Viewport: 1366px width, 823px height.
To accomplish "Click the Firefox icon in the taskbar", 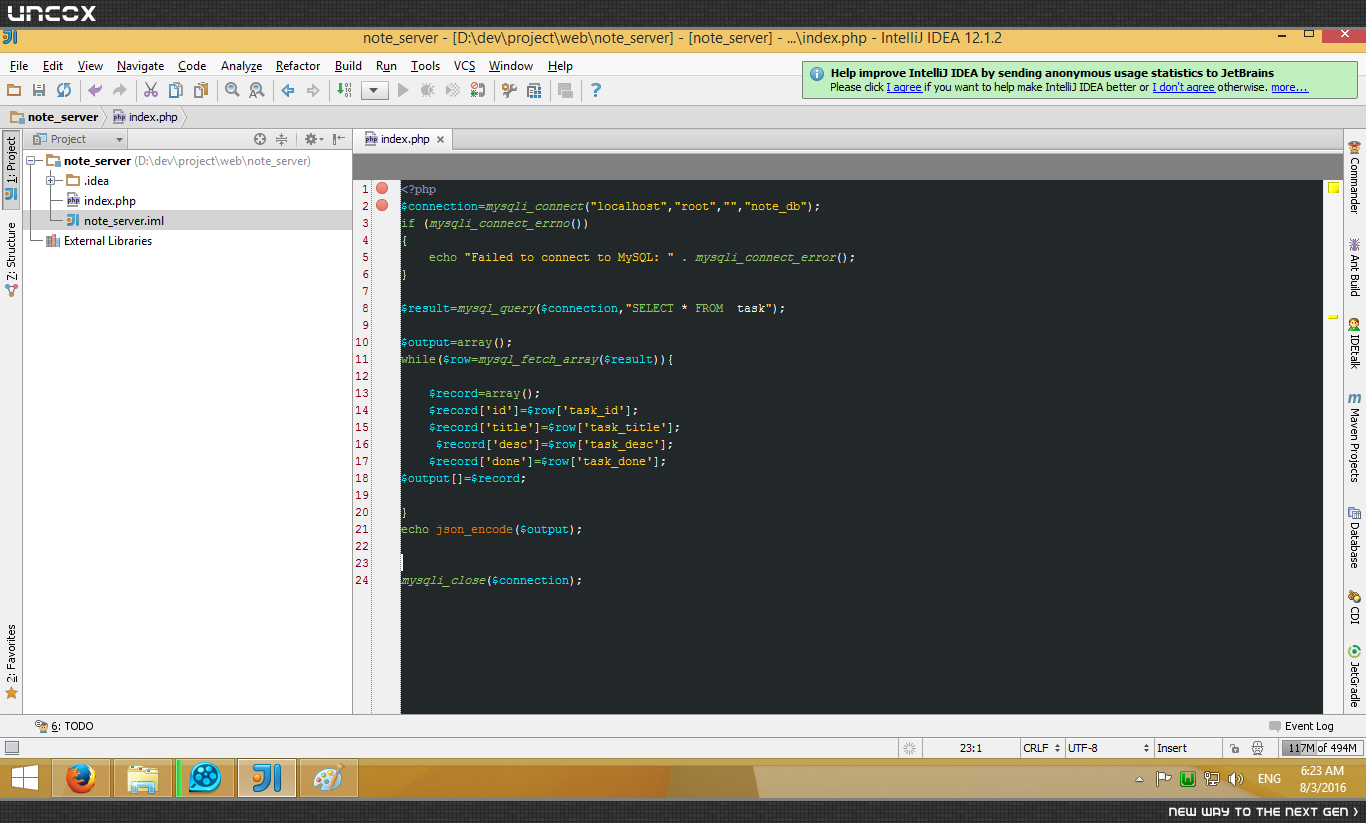I will (80, 778).
